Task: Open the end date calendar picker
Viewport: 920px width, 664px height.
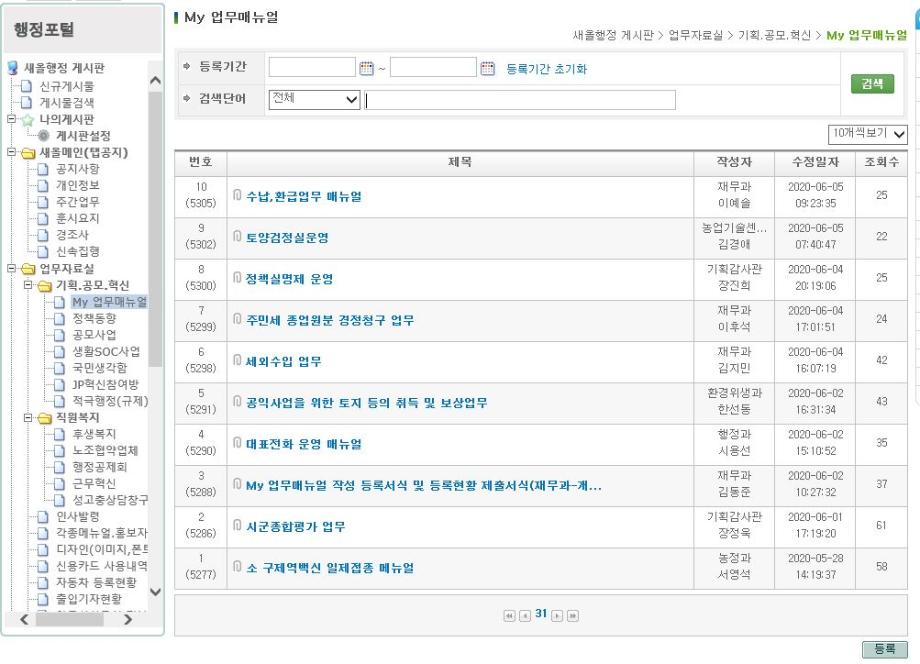Action: pos(488,69)
